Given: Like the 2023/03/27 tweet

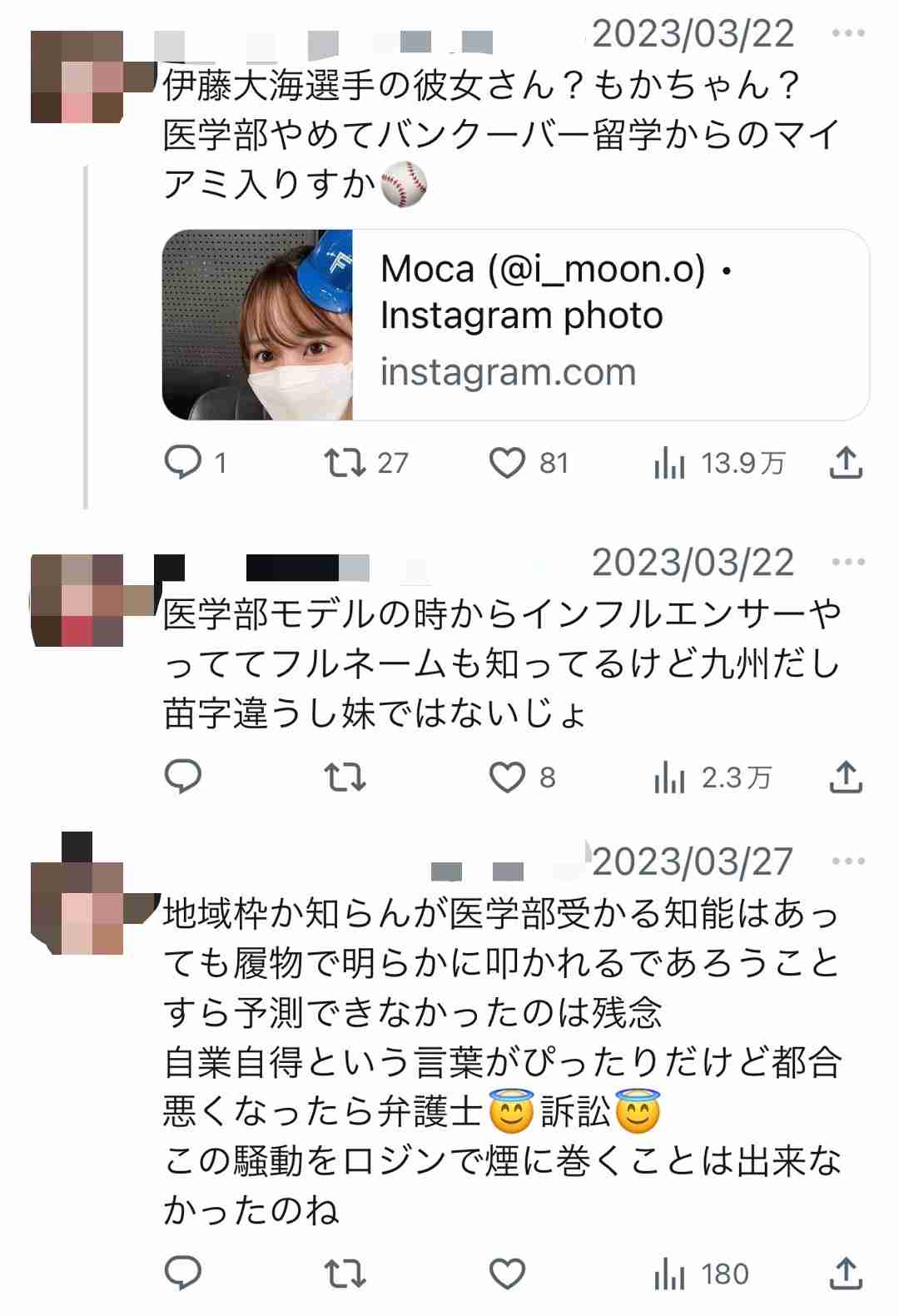Looking at the screenshot, I should click(x=507, y=1274).
